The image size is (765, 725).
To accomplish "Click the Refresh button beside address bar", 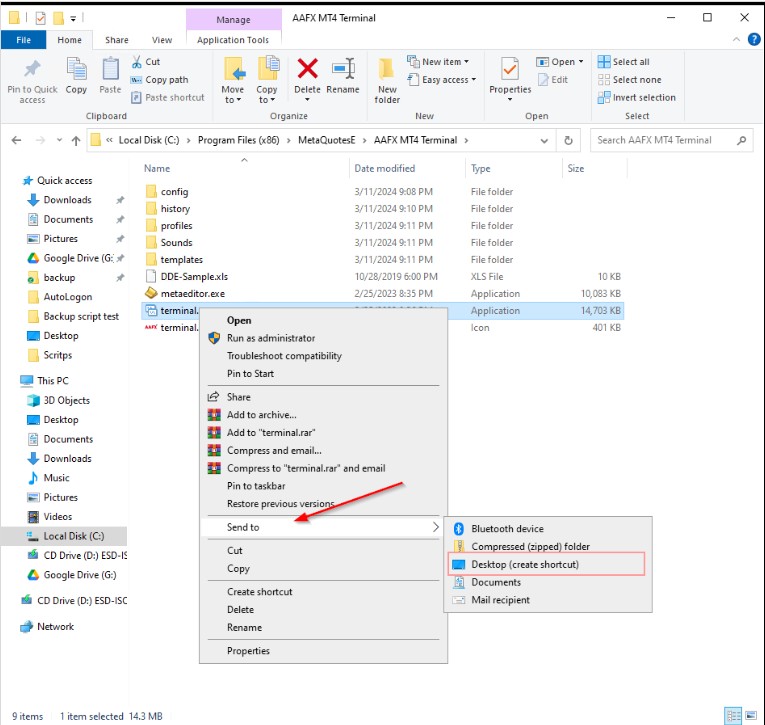I will click(568, 141).
